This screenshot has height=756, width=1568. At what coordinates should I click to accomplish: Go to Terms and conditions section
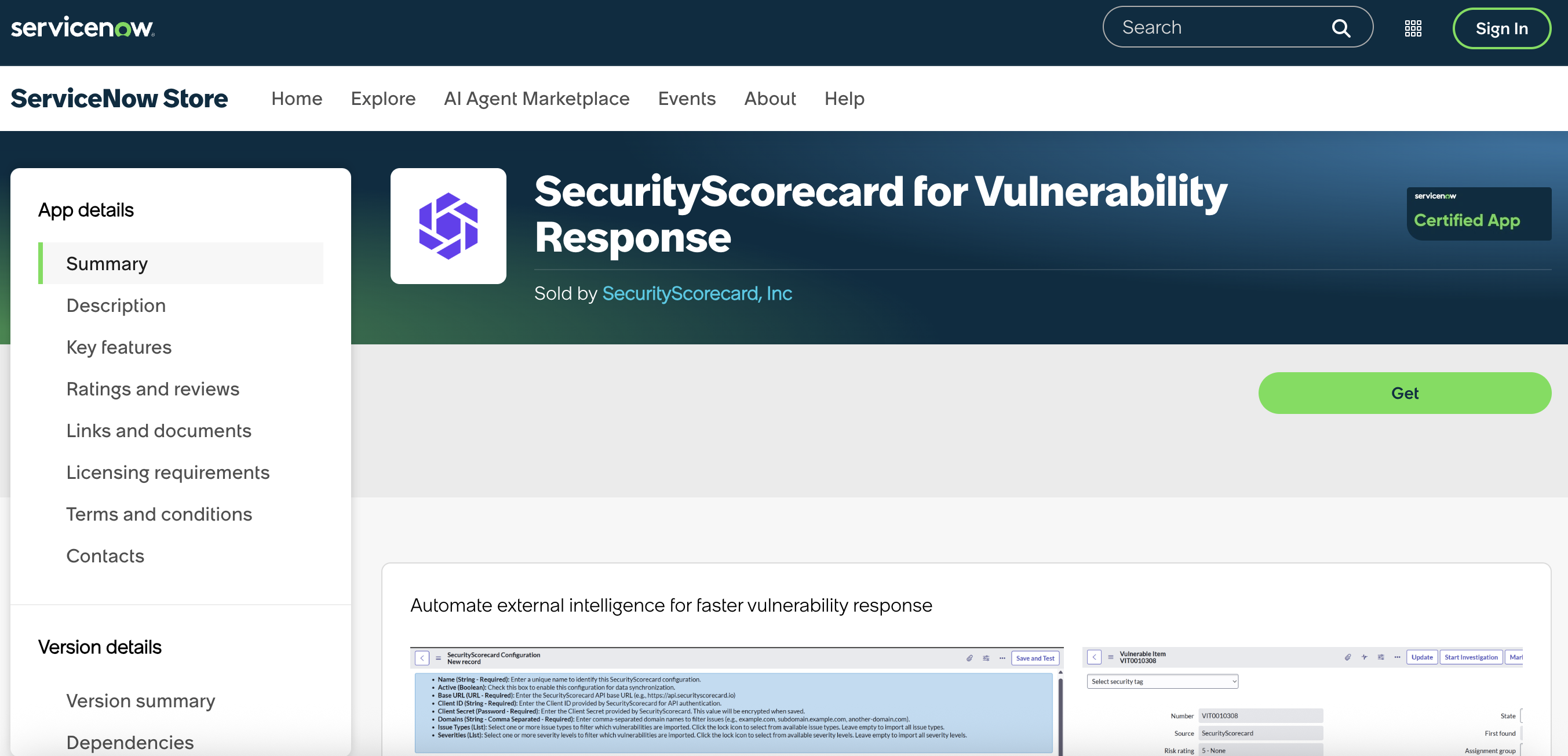point(159,514)
